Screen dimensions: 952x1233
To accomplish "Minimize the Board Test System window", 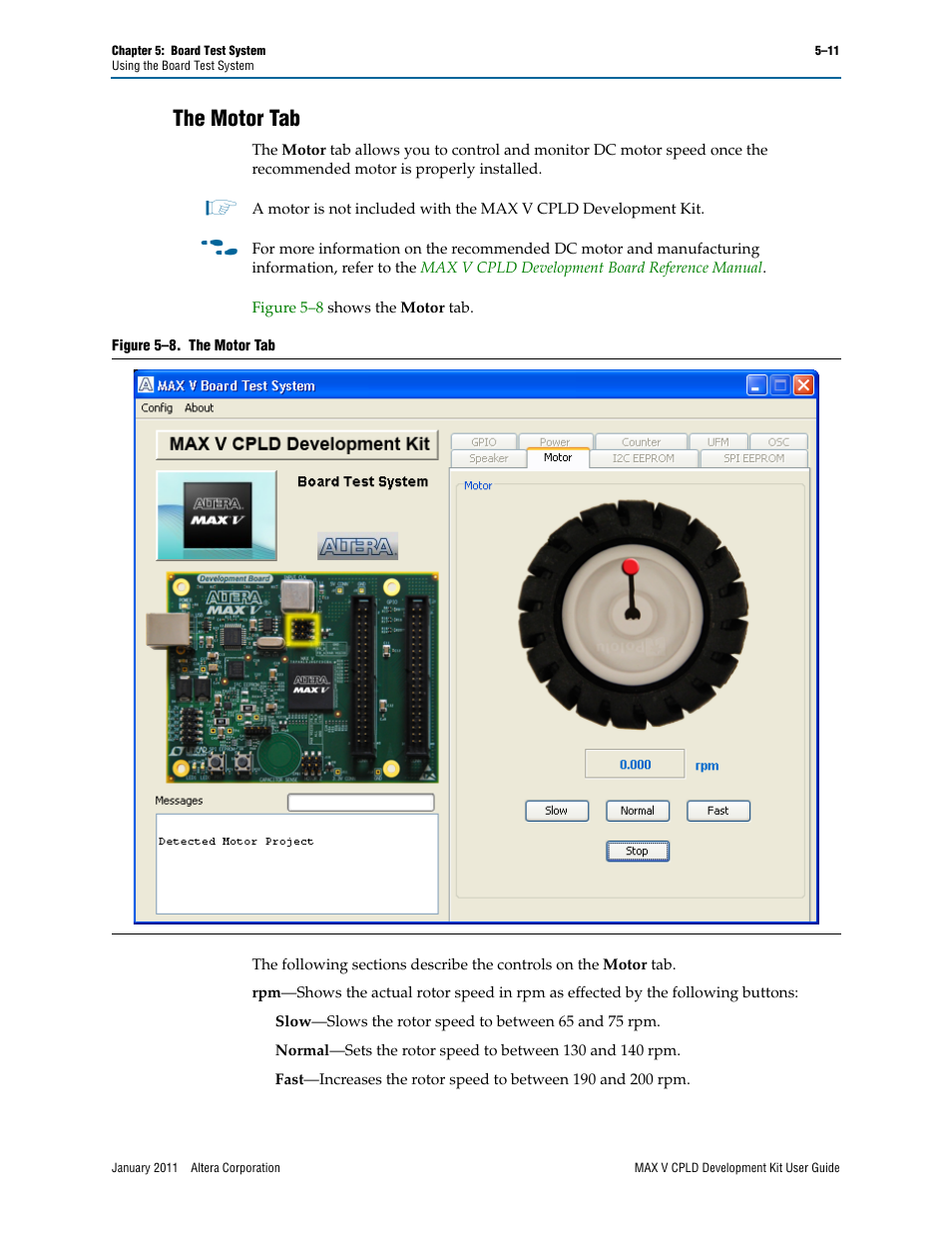I will click(x=757, y=385).
